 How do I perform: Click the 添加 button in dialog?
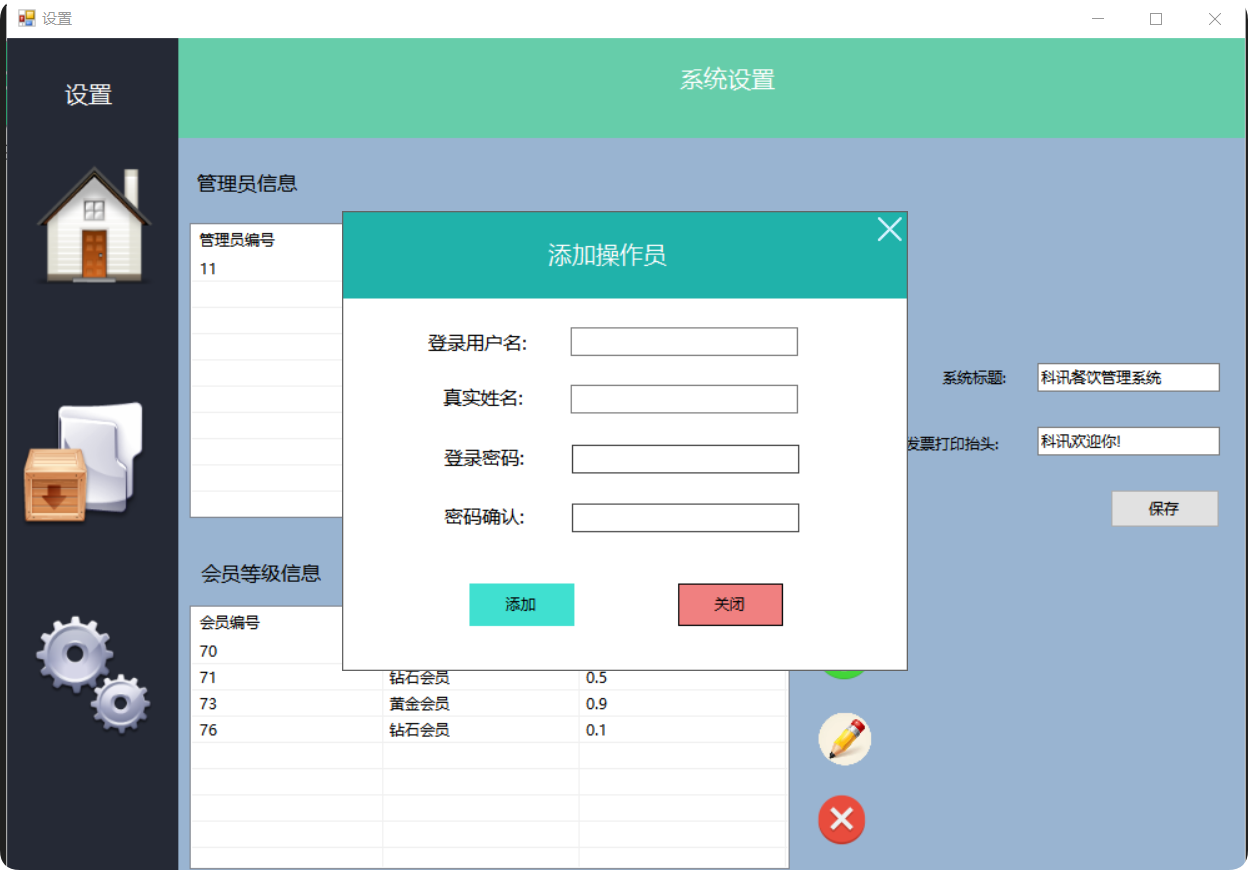pyautogui.click(x=521, y=604)
